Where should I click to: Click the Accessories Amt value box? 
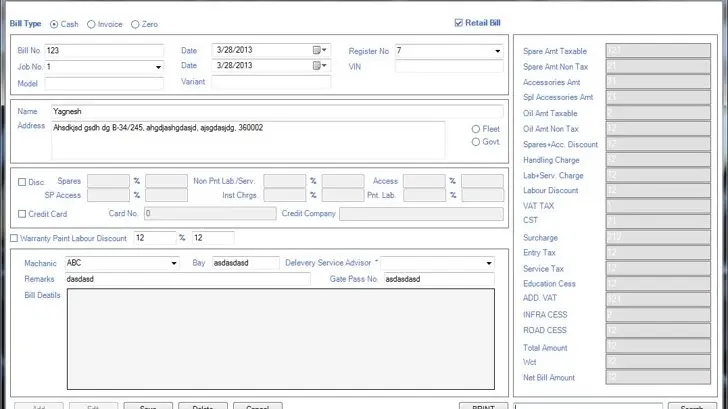(658, 82)
